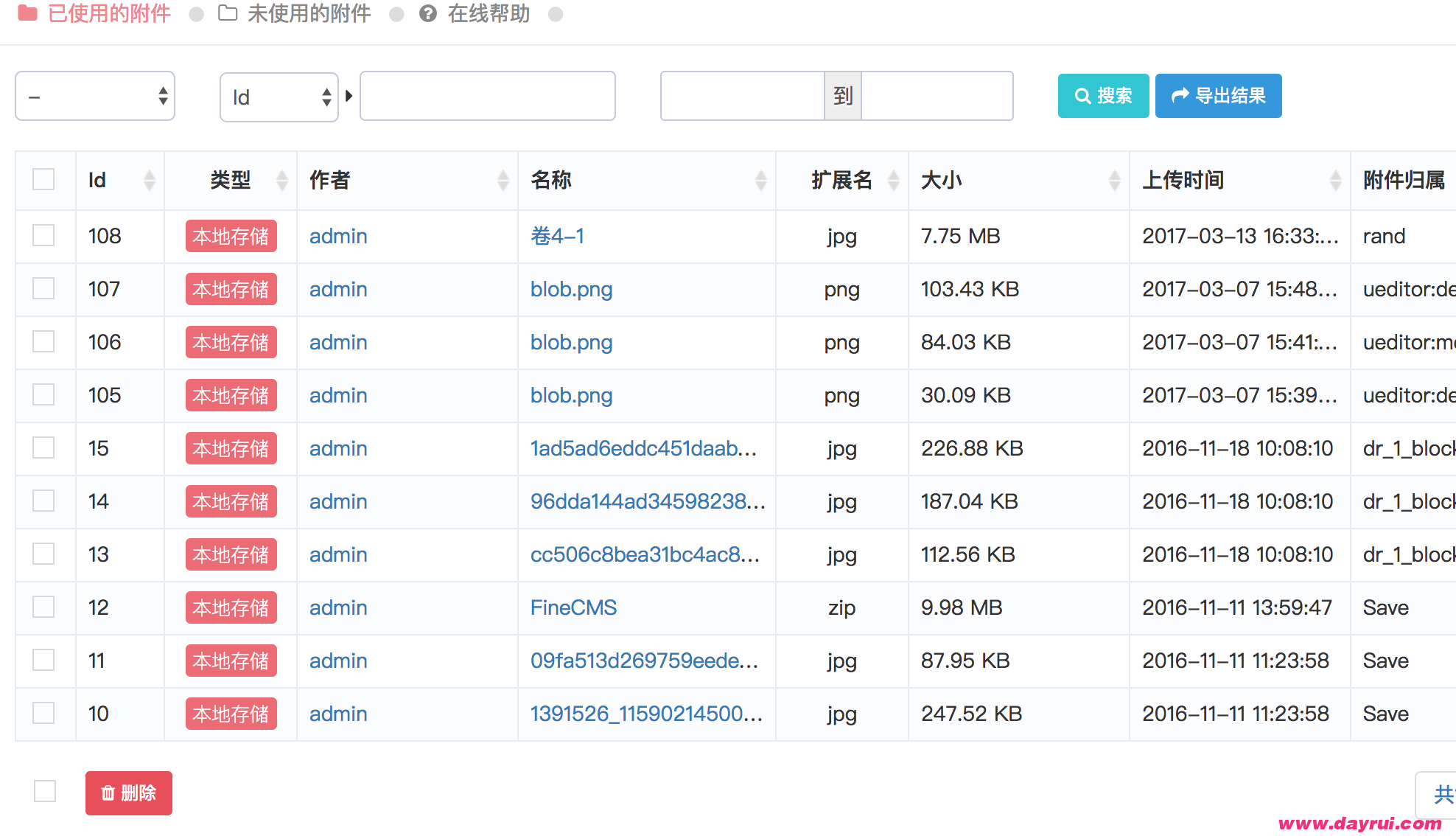Screen dimensions: 1456x836
Task: Toggle the select-all checkbox in table header
Action: coord(43,179)
